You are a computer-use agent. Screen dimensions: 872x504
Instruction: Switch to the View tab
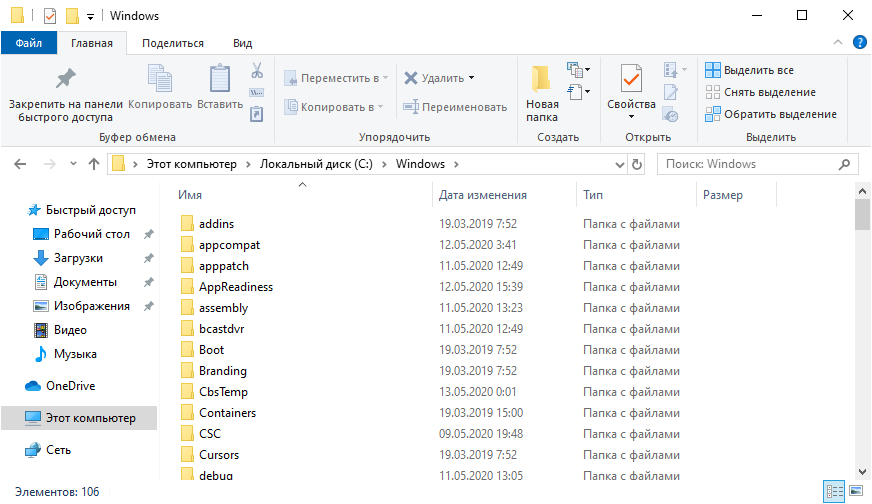click(242, 43)
